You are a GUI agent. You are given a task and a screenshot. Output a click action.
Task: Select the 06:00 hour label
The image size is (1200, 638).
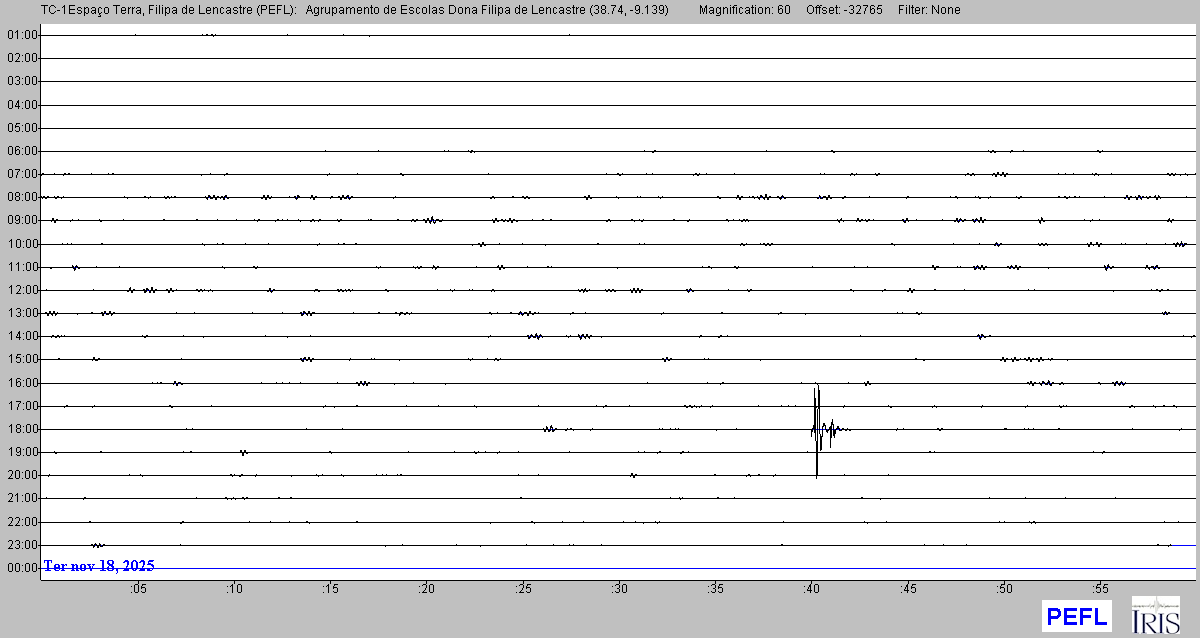pyautogui.click(x=22, y=151)
